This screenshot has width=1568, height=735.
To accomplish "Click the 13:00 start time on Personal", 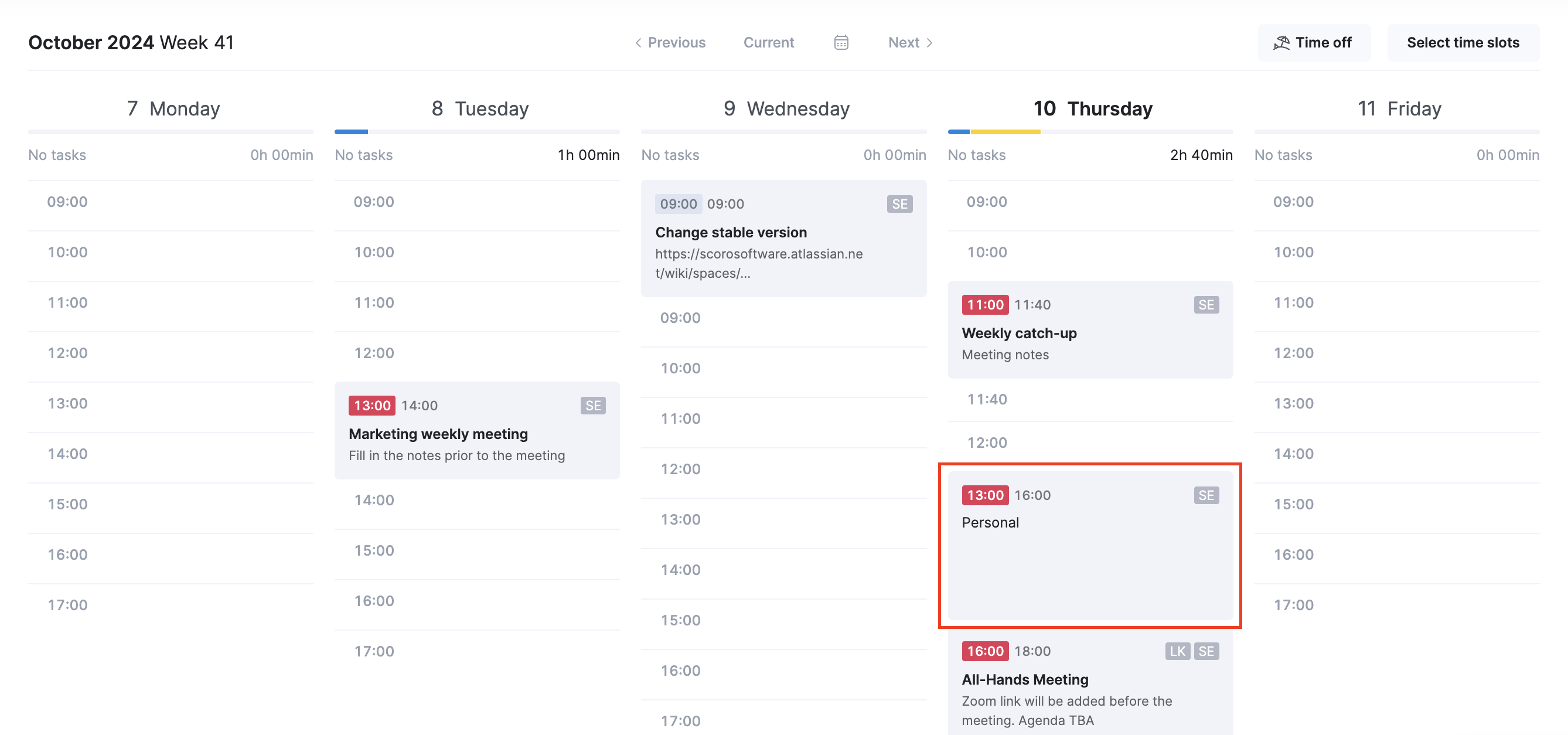I will 985,495.
